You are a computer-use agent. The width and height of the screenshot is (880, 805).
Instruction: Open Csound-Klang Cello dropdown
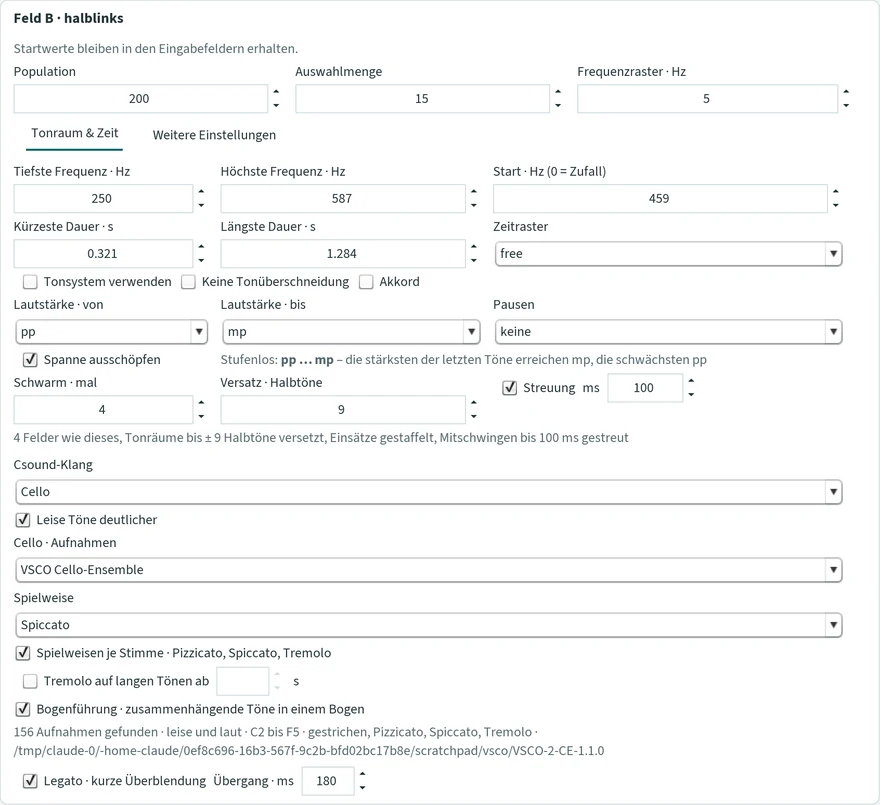coord(429,492)
